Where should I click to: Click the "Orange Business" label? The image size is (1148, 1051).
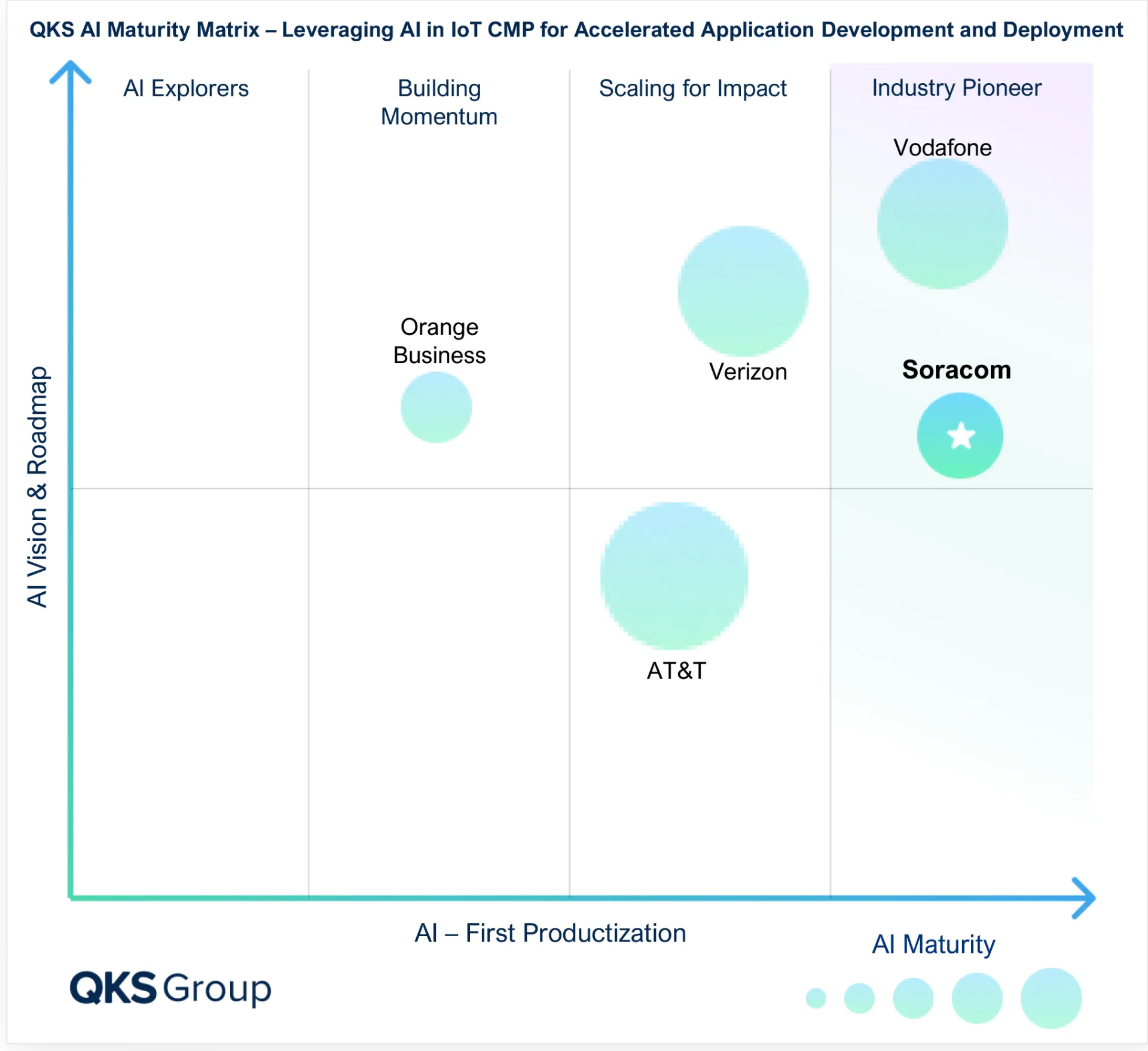coord(439,341)
